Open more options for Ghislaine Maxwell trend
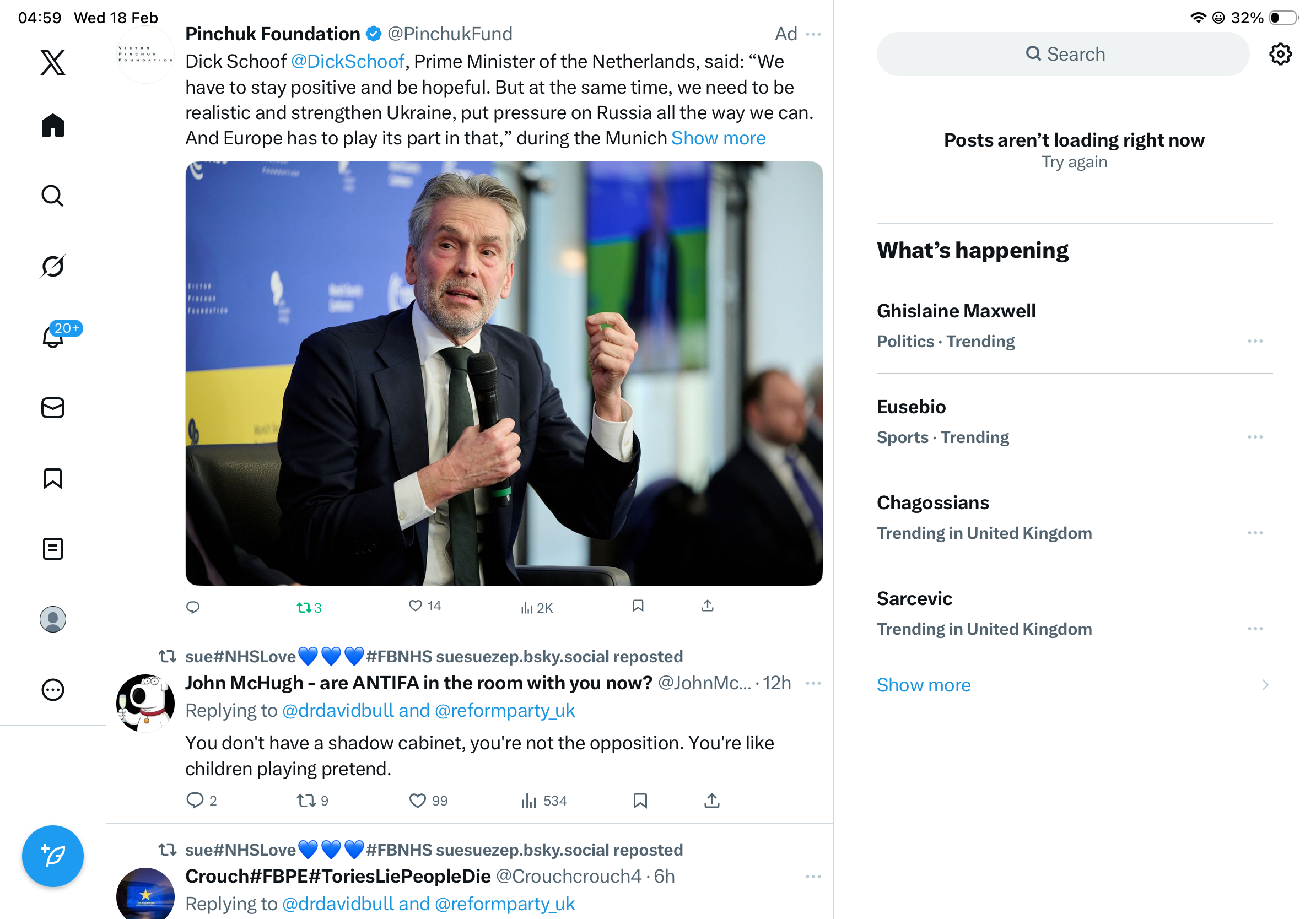The height and width of the screenshot is (919, 1316). (x=1255, y=342)
